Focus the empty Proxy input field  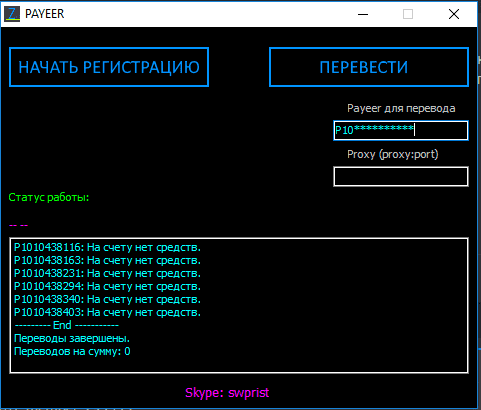401,176
